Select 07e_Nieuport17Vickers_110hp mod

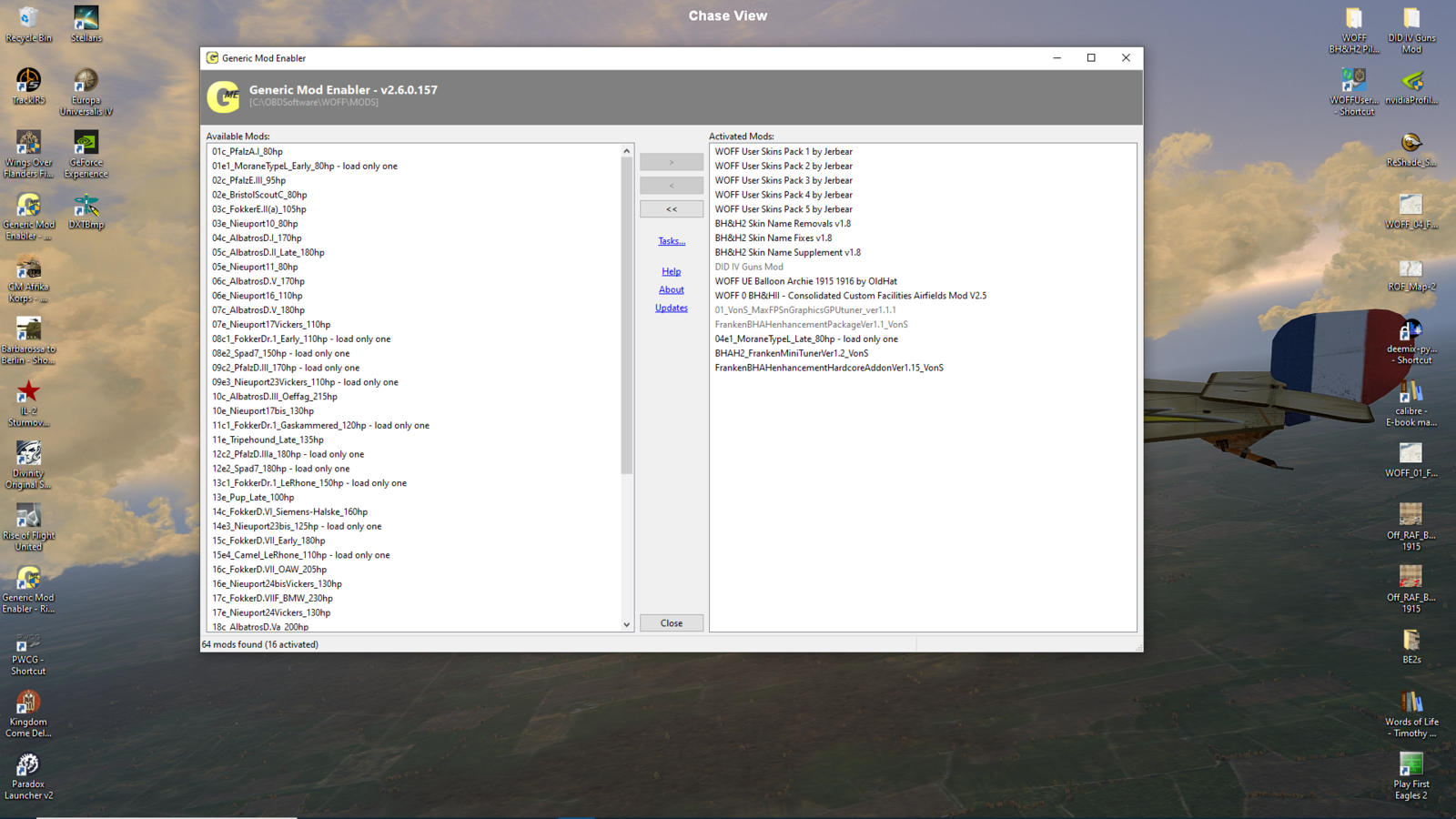[271, 325]
